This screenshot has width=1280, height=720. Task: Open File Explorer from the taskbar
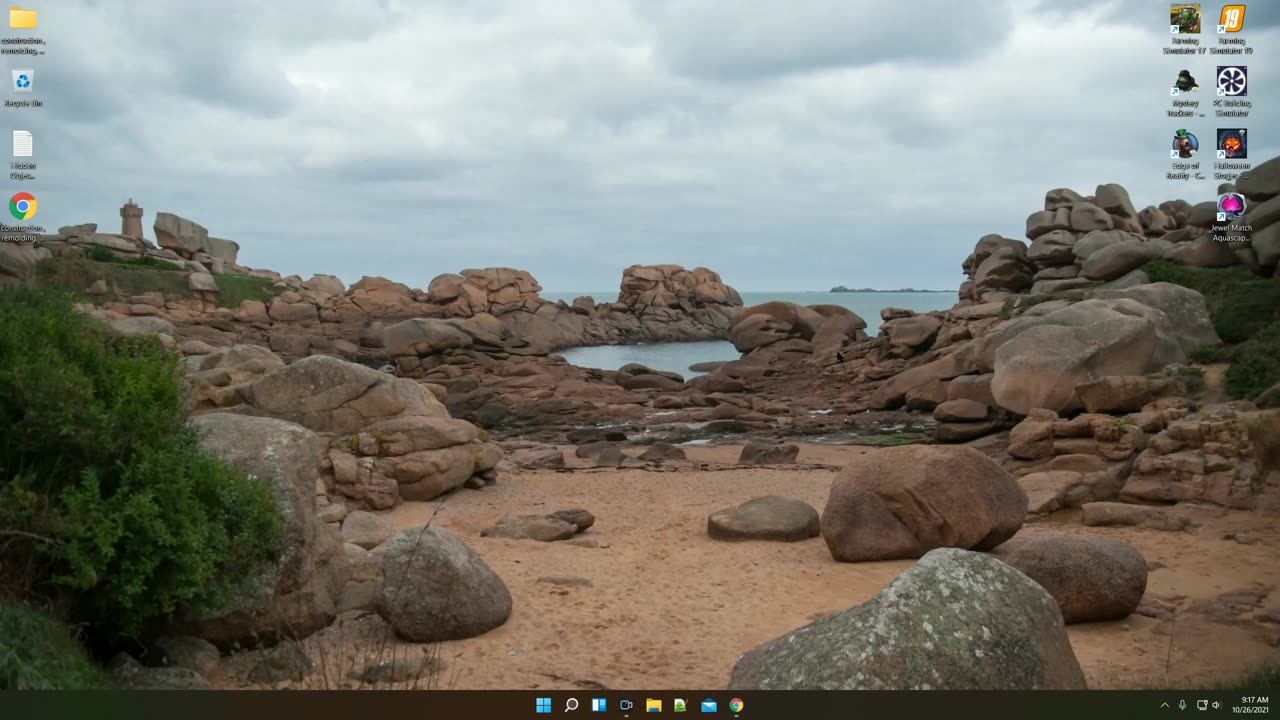tap(654, 705)
